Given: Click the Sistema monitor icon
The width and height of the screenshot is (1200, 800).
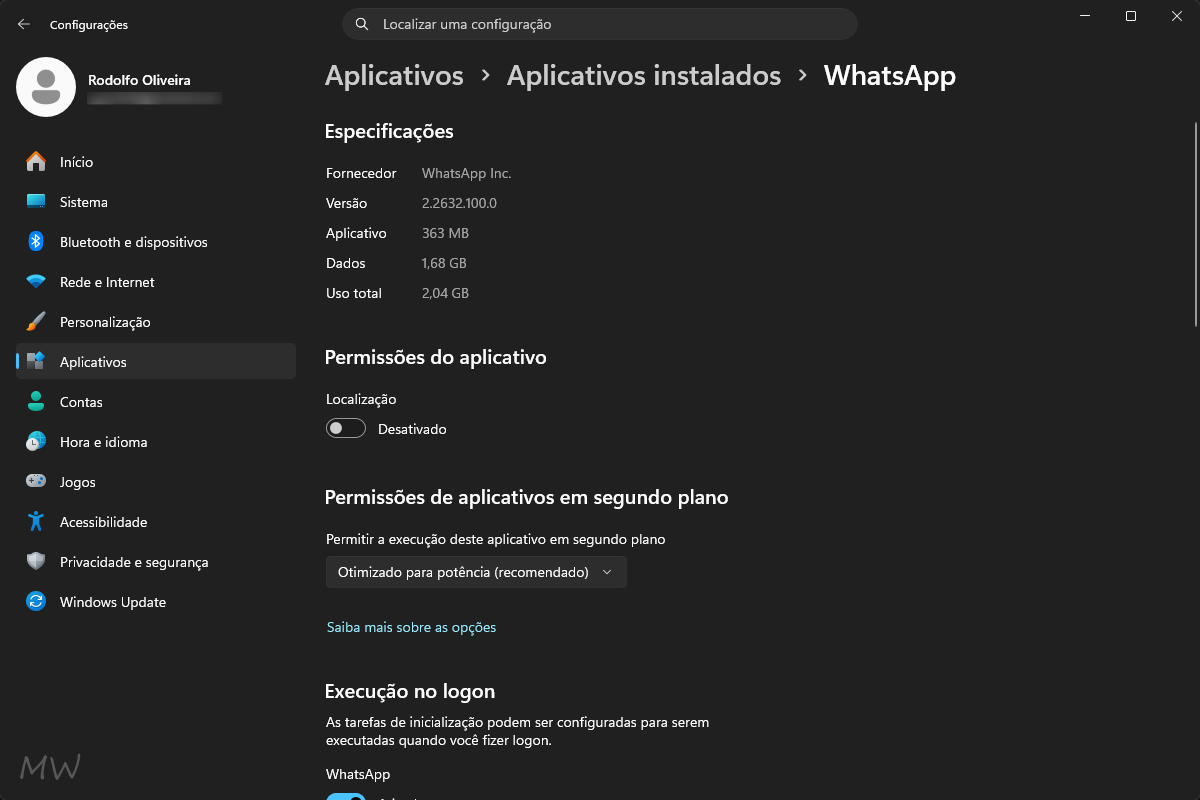Looking at the screenshot, I should point(36,202).
